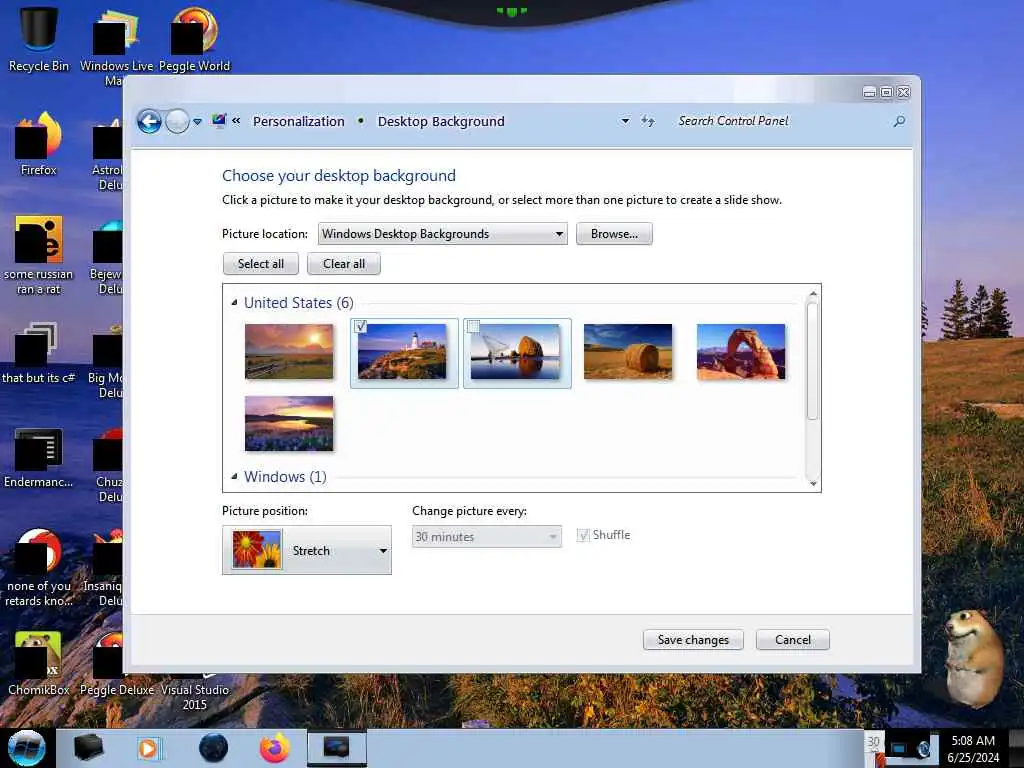Open the address bar history dropdown
1024x768 pixels.
(625, 121)
